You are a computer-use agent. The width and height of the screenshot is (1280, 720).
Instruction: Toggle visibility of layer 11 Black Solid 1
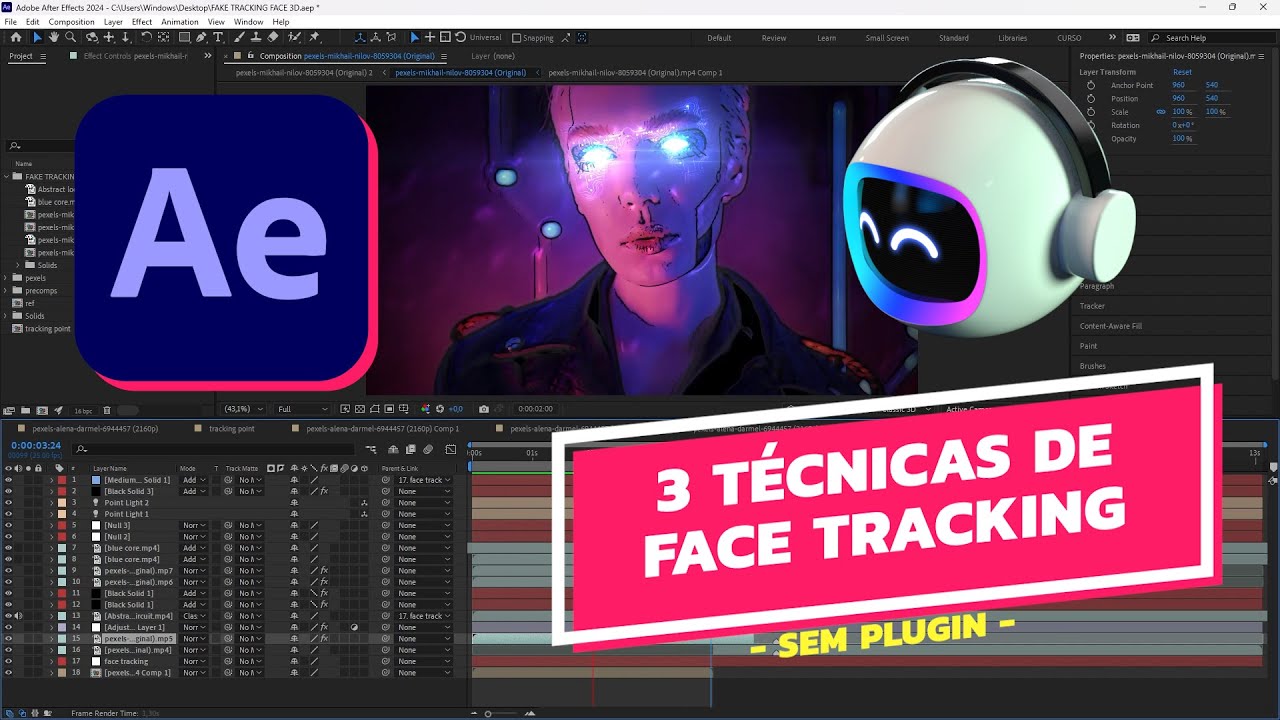tap(8, 593)
